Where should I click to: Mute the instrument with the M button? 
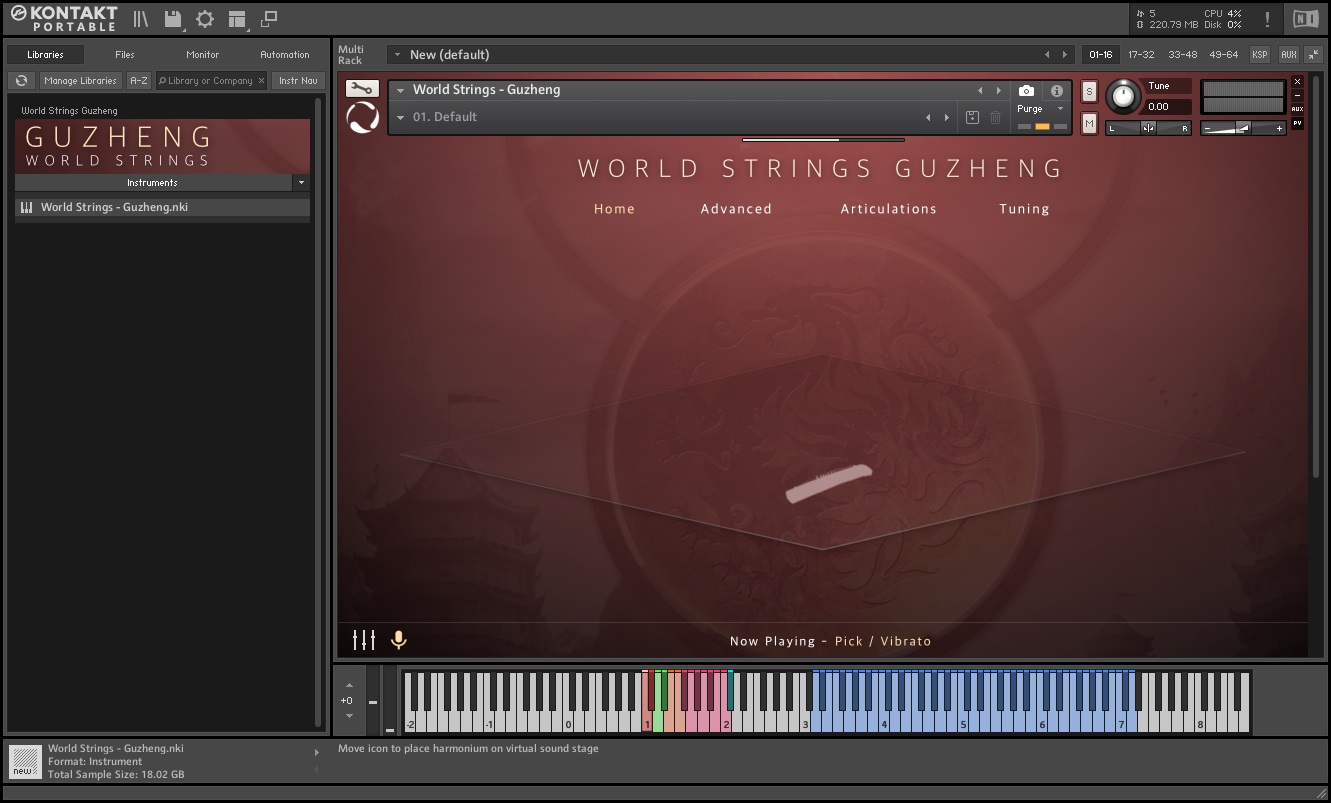click(1089, 123)
